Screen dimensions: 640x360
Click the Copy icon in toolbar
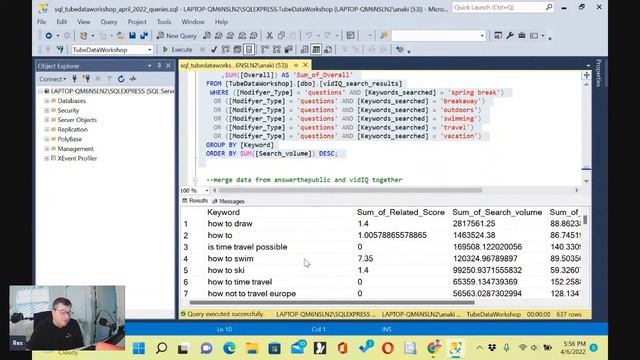coord(281,36)
